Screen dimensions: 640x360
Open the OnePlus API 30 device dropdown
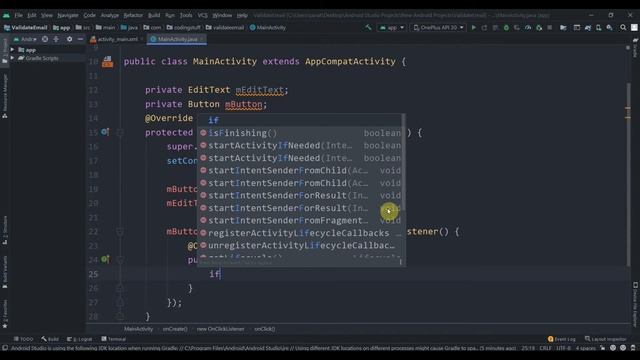pyautogui.click(x=438, y=27)
